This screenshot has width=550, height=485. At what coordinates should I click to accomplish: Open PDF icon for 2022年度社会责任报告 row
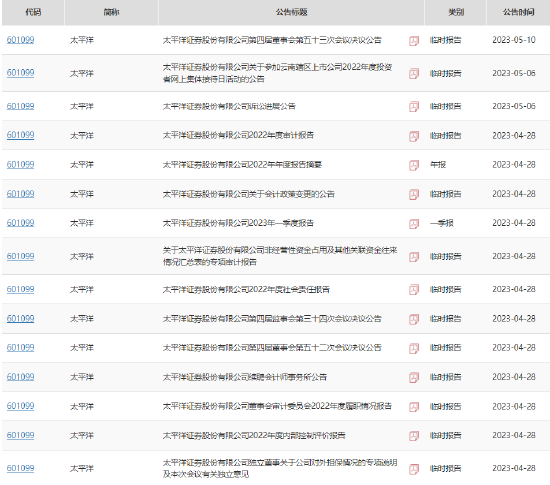point(414,290)
